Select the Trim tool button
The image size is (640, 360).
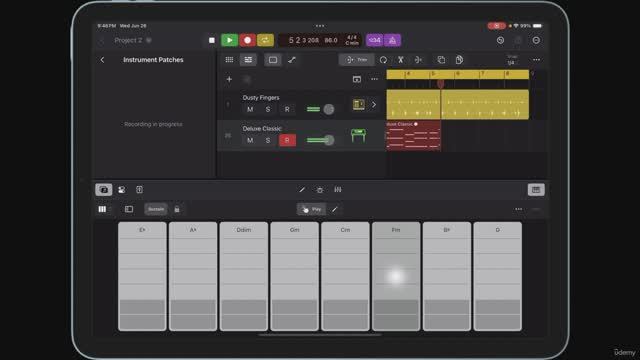[x=356, y=60]
